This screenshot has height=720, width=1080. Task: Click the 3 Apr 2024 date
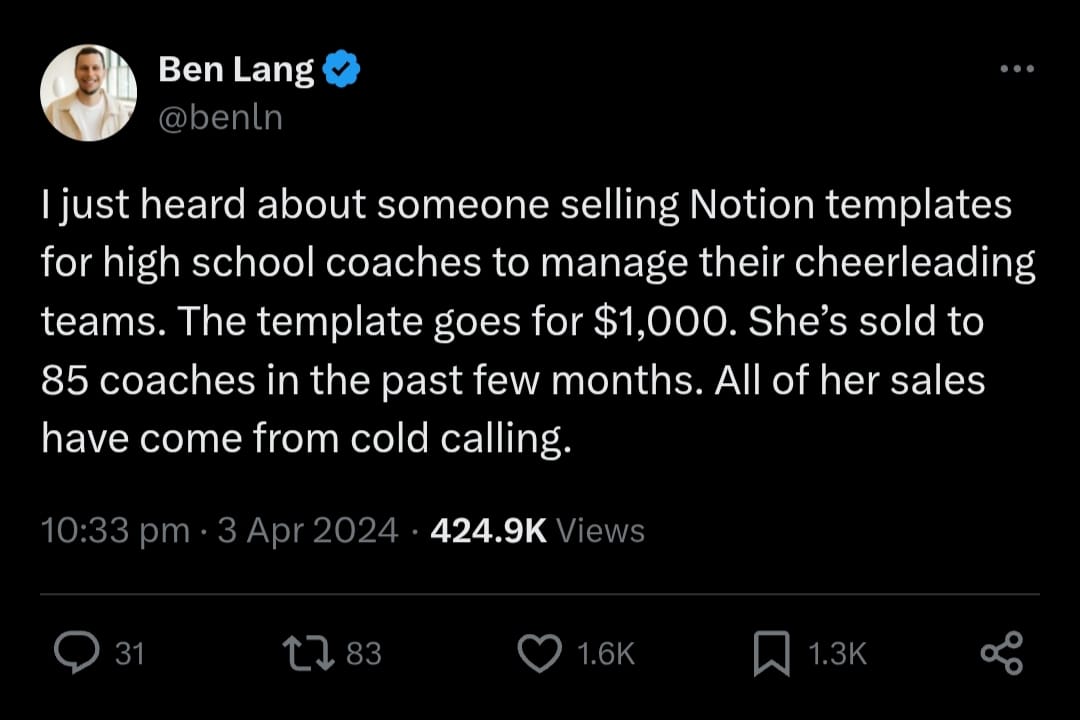tap(307, 530)
